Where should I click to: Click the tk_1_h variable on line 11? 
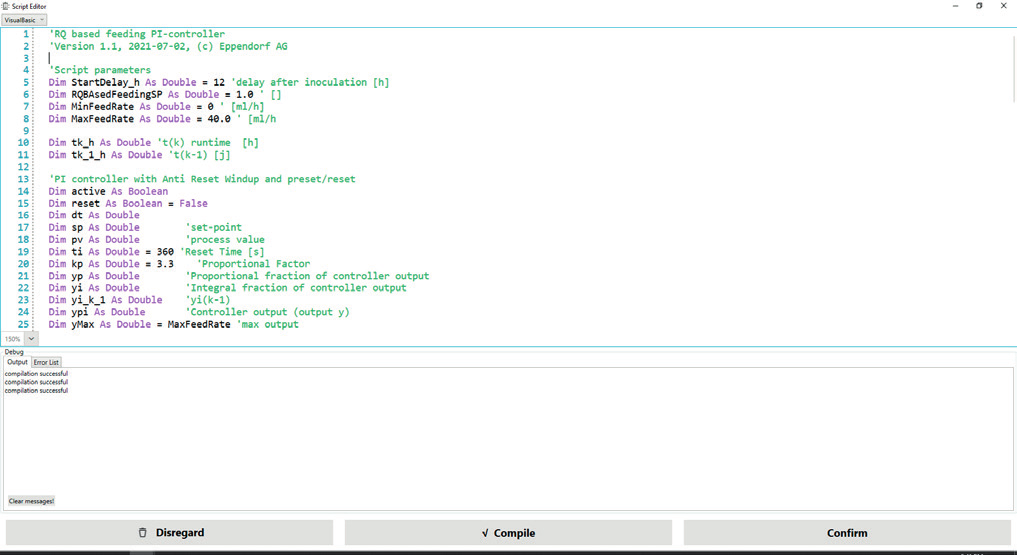coord(88,155)
